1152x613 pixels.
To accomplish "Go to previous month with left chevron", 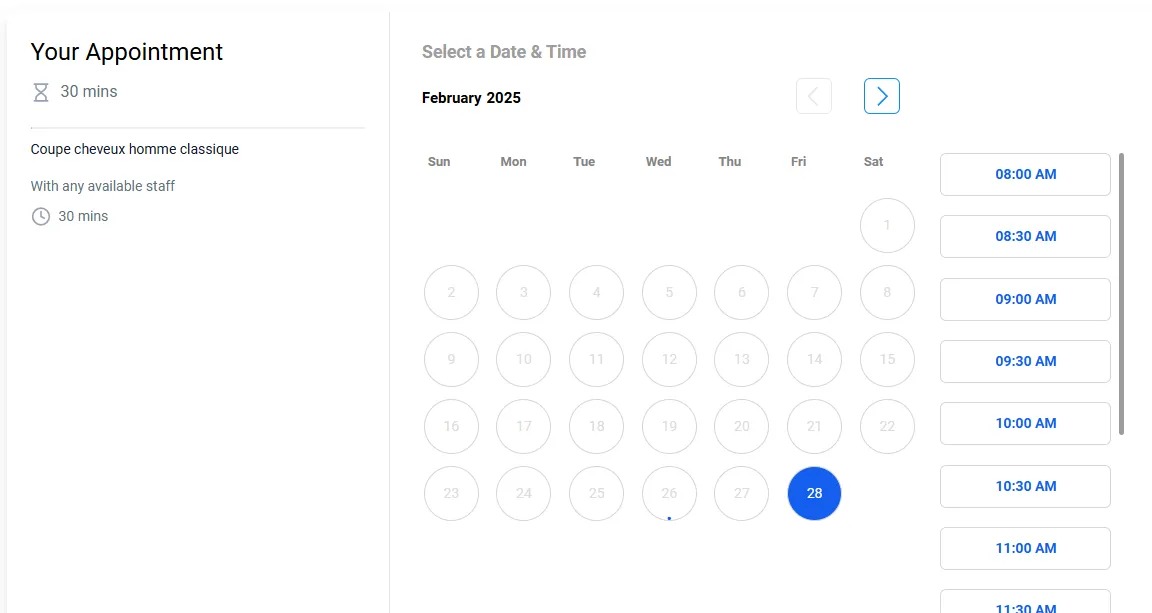I will pos(814,96).
